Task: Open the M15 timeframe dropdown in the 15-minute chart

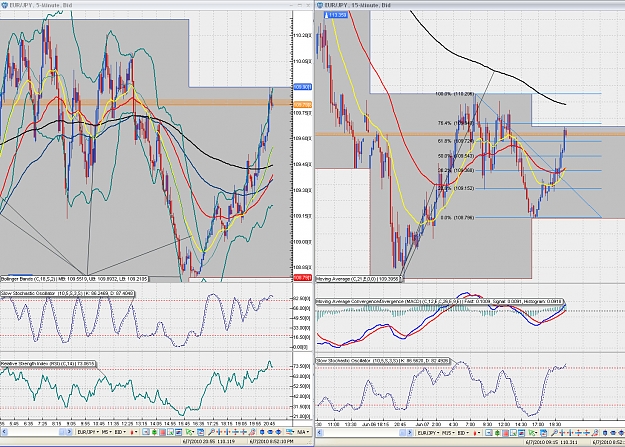Action: click(x=448, y=432)
